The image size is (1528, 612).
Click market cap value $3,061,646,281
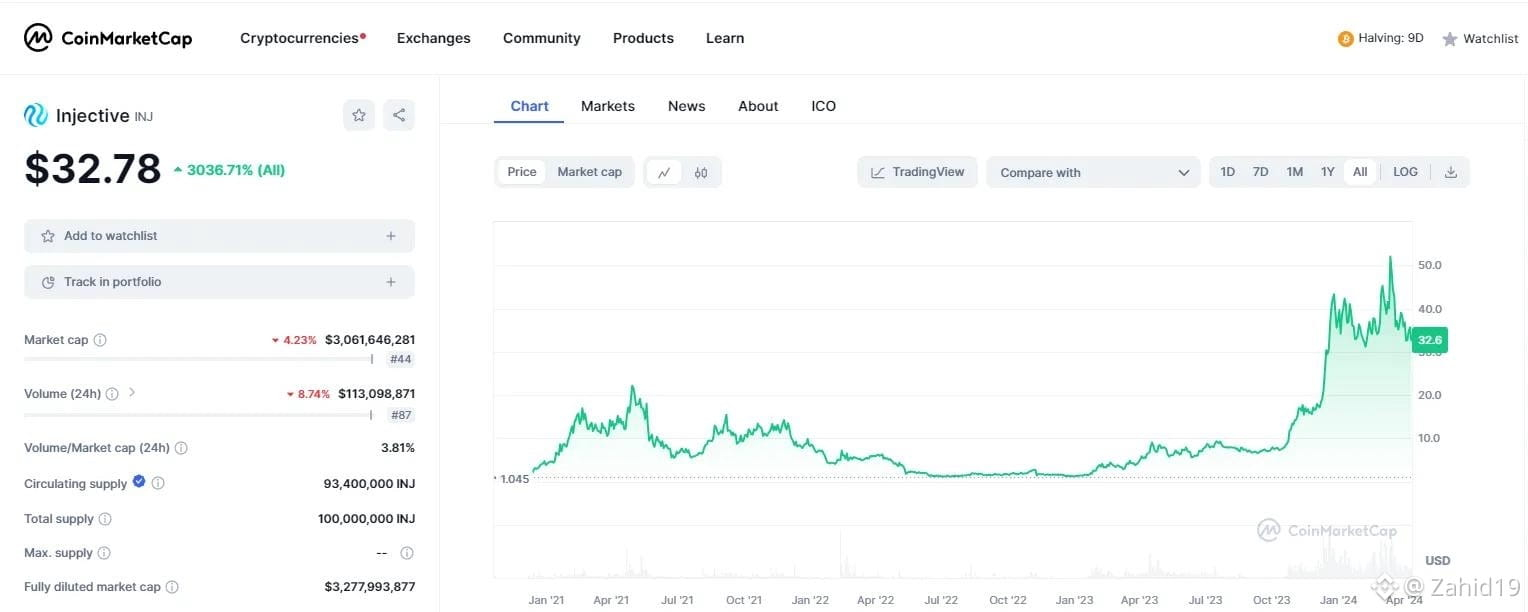pyautogui.click(x=370, y=340)
